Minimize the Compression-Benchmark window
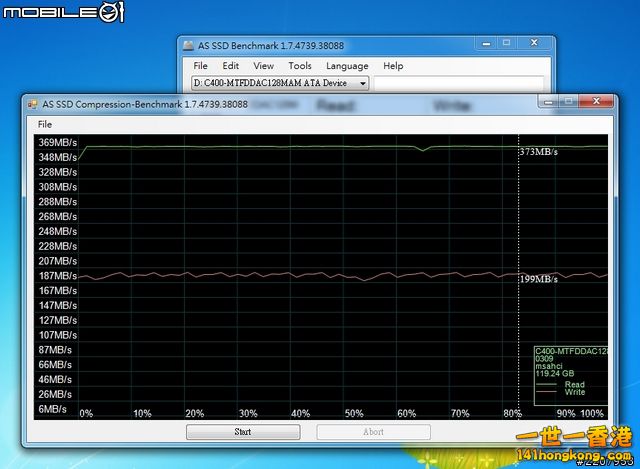This screenshot has height=469, width=640. [546, 102]
